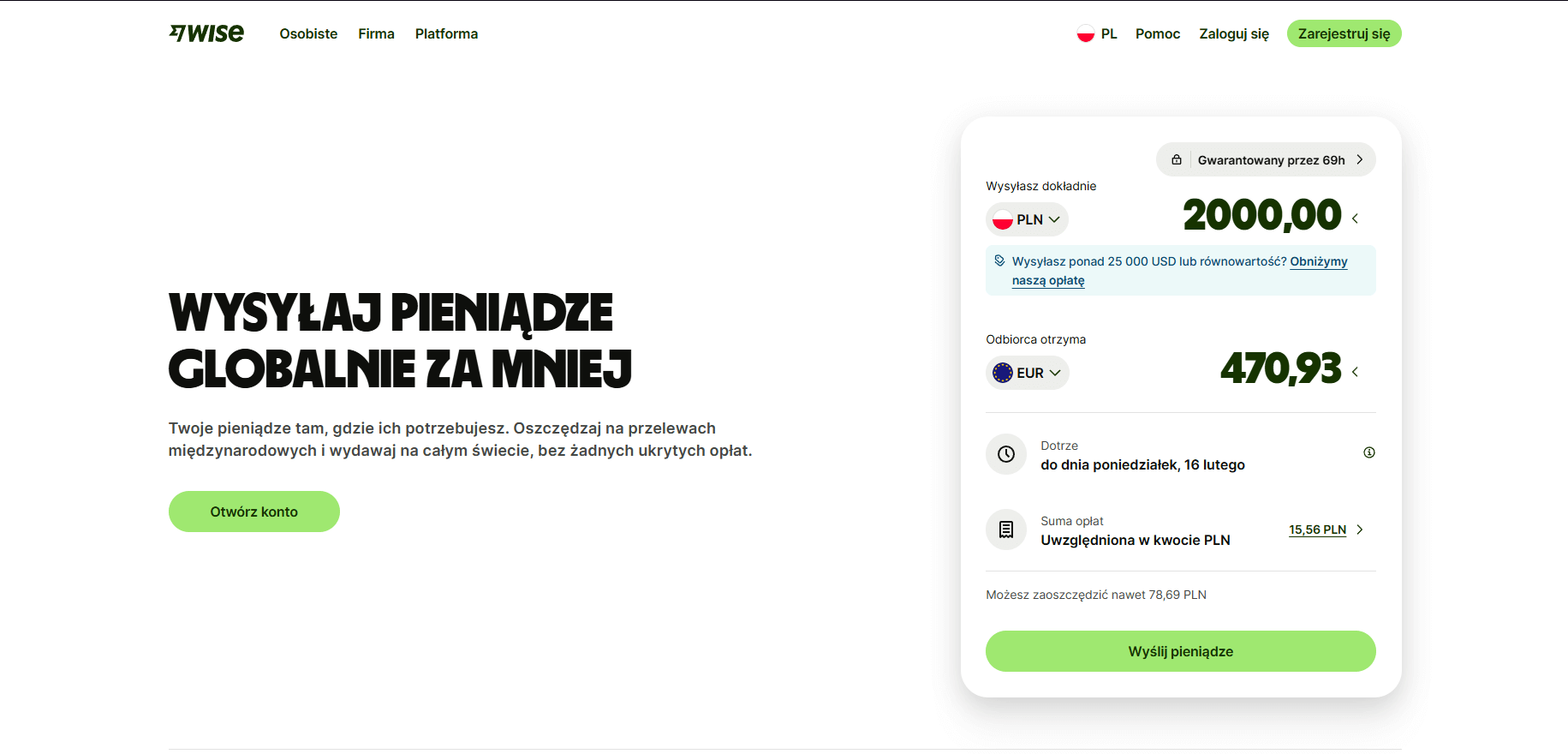Click the clock icon next to Dotrze
This screenshot has height=754, width=1568.
(x=1006, y=454)
